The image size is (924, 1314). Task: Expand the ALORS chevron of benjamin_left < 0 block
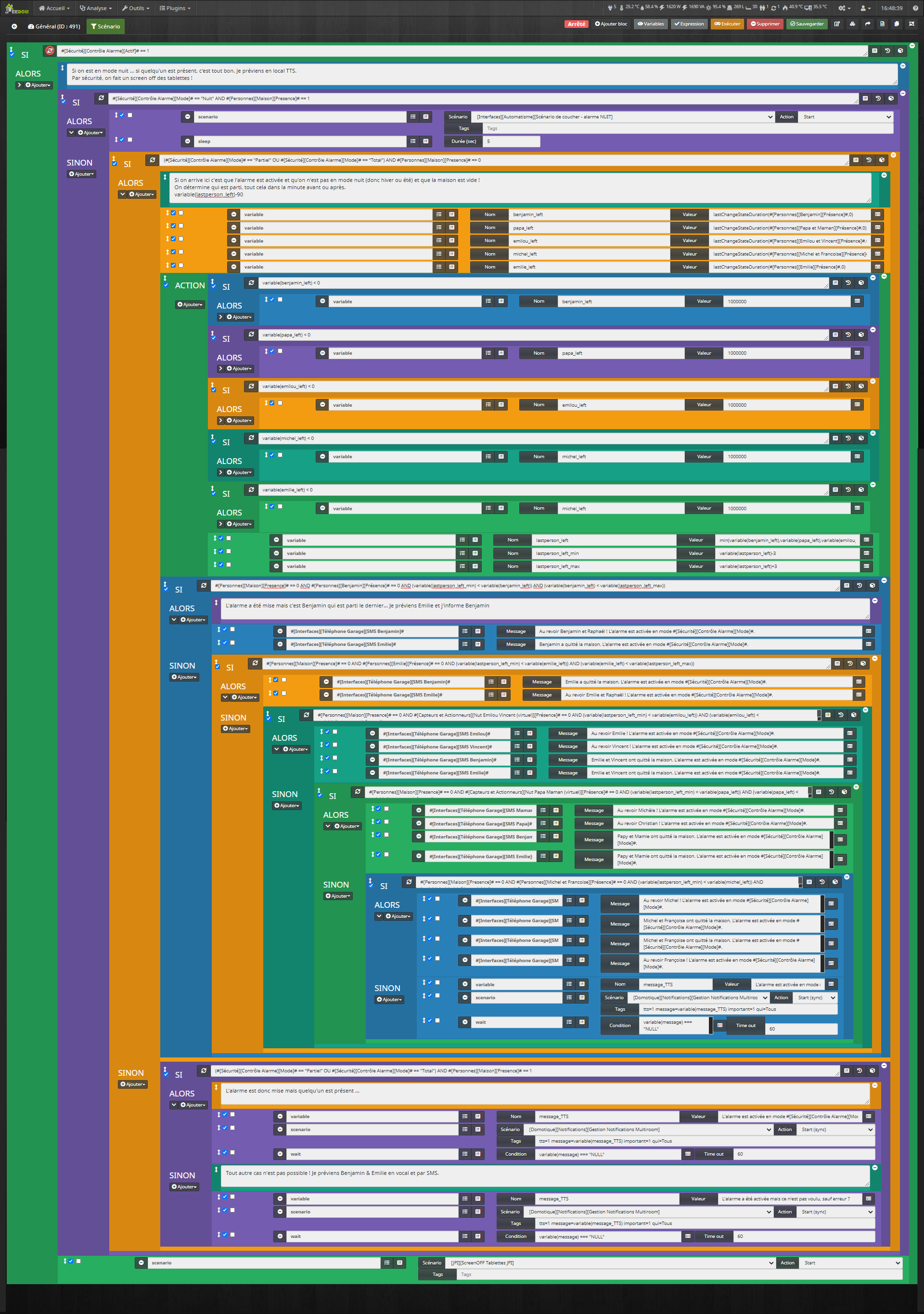pyautogui.click(x=221, y=317)
